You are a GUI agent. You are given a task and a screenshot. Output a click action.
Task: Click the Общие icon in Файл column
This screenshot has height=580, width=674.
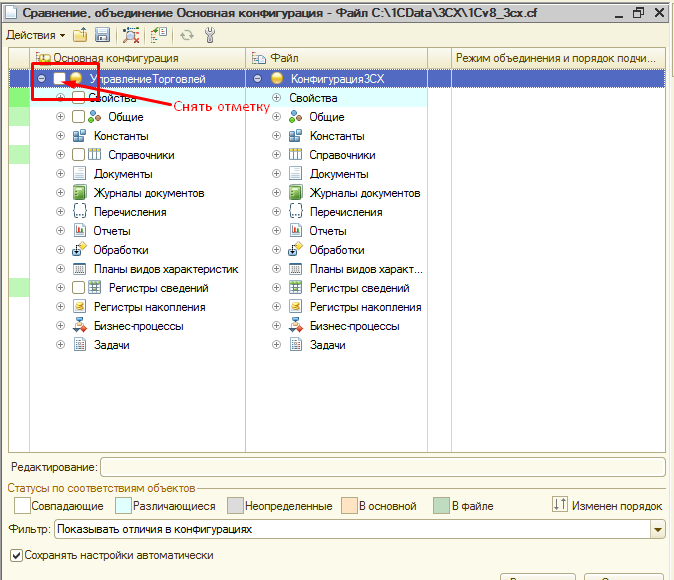pos(295,117)
